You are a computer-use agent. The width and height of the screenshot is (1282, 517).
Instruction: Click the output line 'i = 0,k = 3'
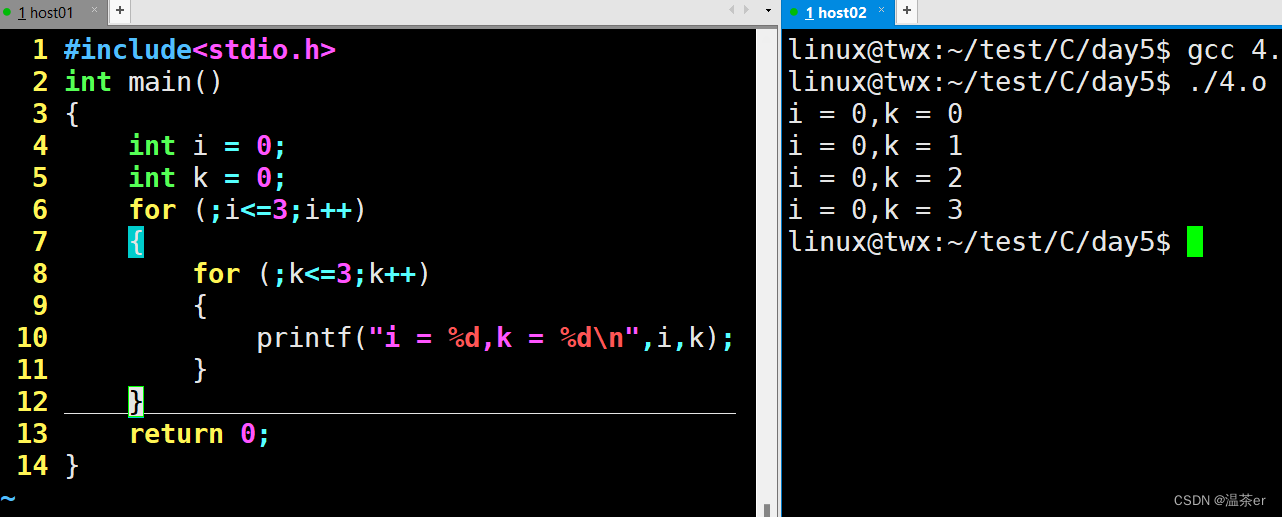875,210
